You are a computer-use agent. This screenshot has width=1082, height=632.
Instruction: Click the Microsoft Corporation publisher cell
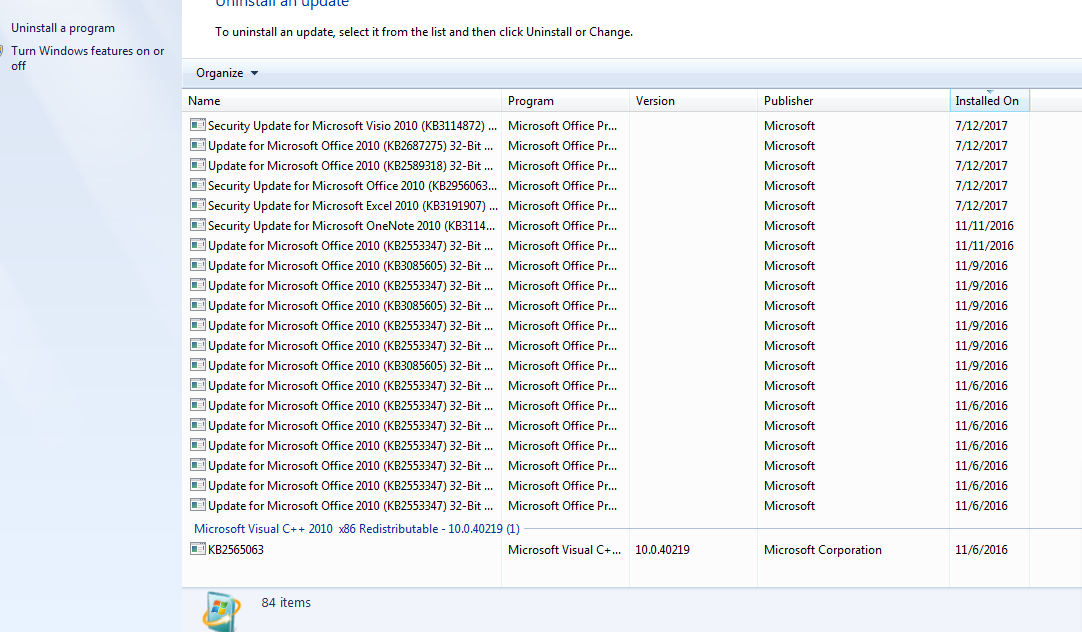(823, 550)
